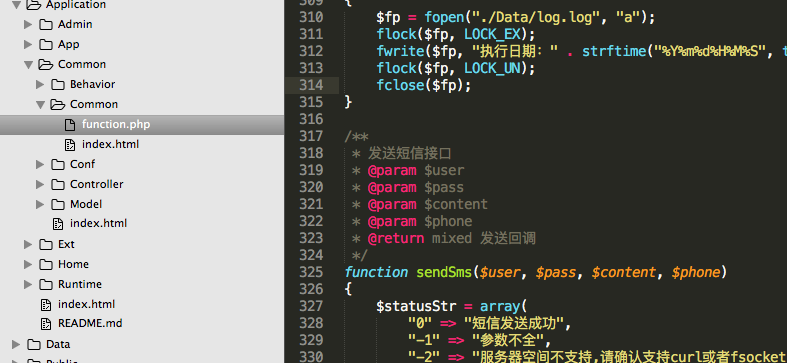Select the Data folder label

[x=58, y=344]
